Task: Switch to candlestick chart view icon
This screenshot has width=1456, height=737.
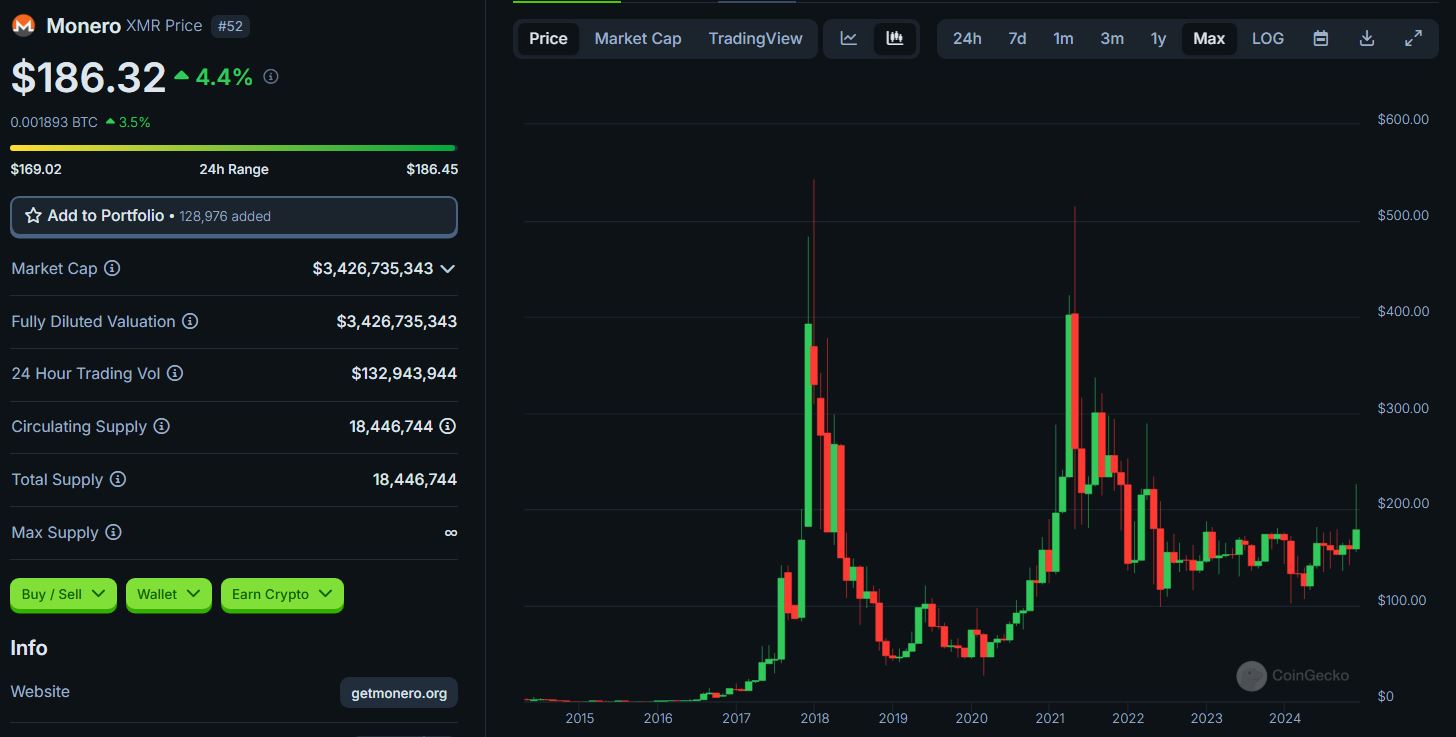Action: click(895, 38)
